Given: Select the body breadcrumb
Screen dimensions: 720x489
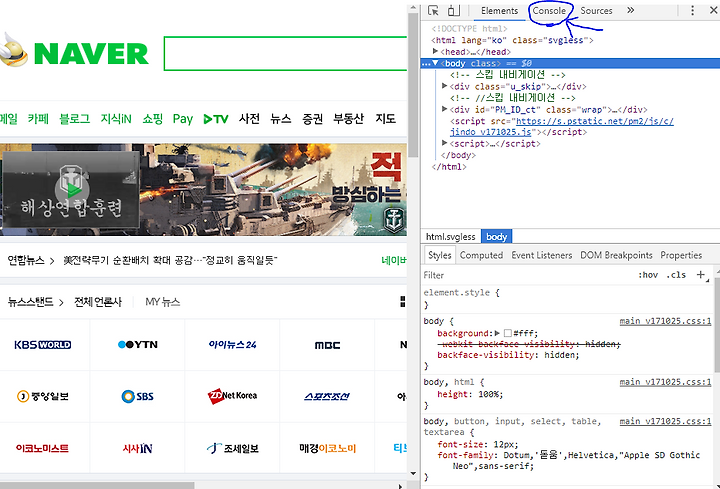Looking at the screenshot, I should coord(496,236).
